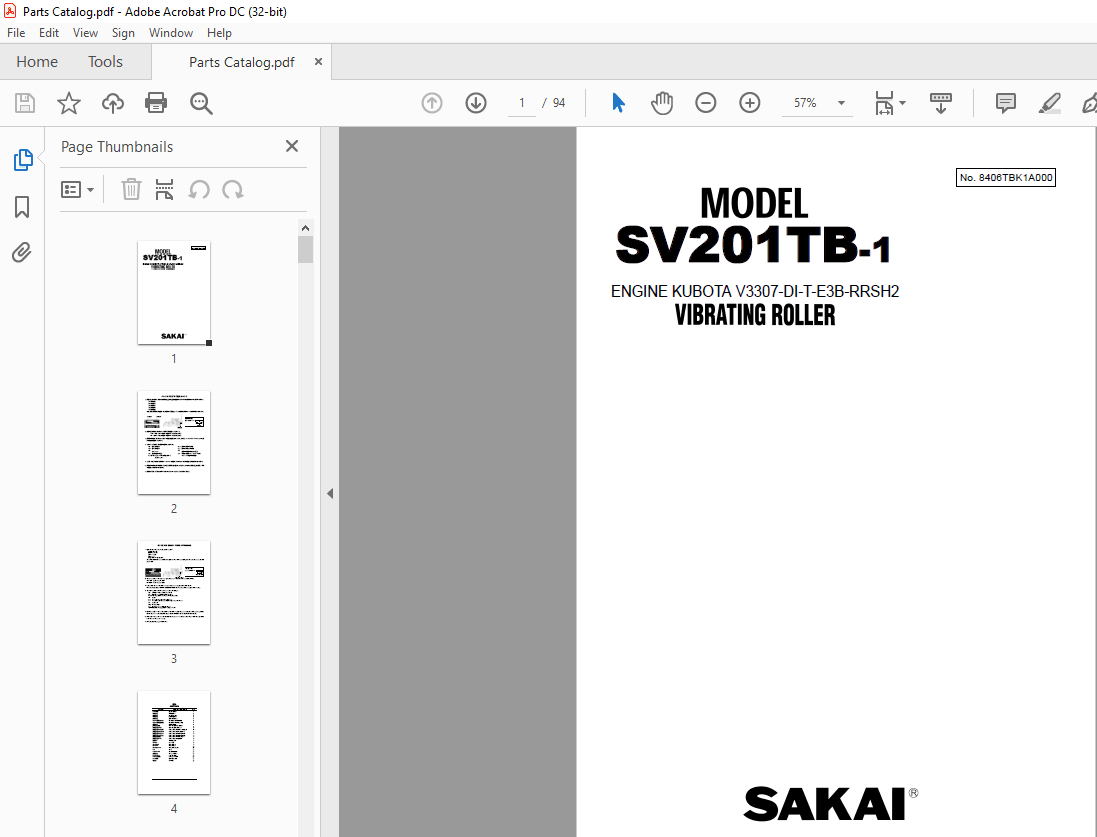Delete pages using the trash icon
The width and height of the screenshot is (1097, 837).
point(131,189)
